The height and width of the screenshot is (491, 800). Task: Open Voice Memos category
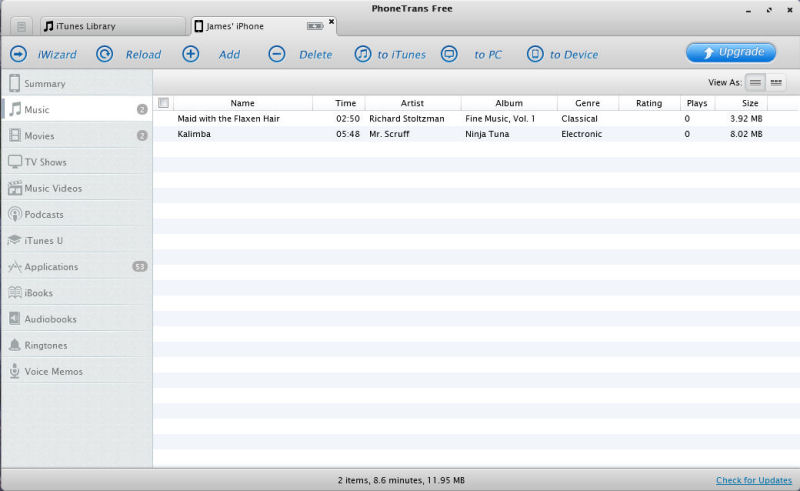point(77,372)
